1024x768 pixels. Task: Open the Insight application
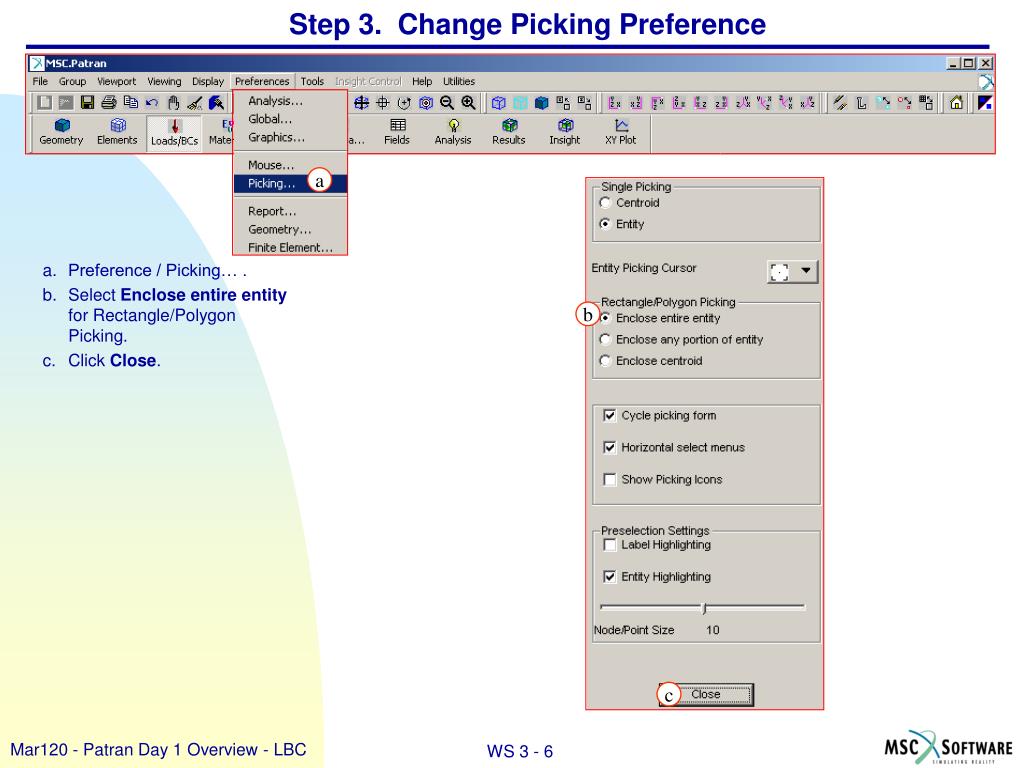pyautogui.click(x=565, y=132)
